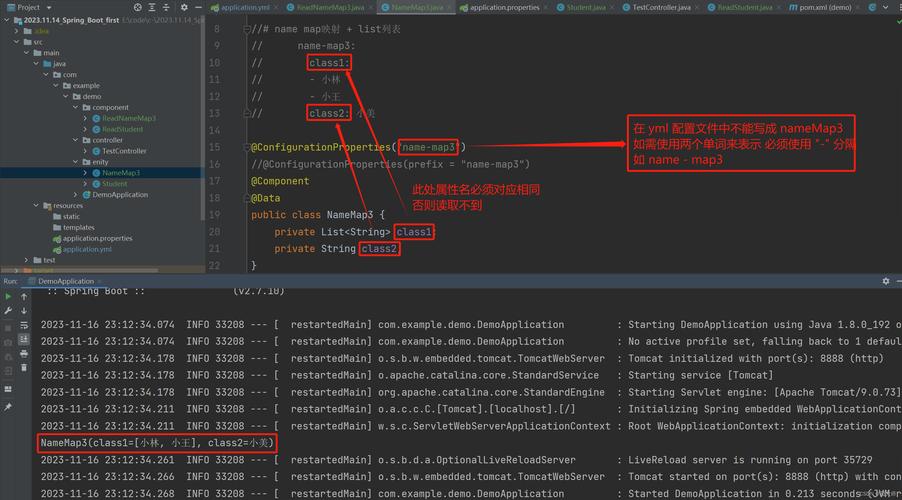
Task: Click Up the Stack Trace arrow
Action: pyautogui.click(x=24, y=296)
